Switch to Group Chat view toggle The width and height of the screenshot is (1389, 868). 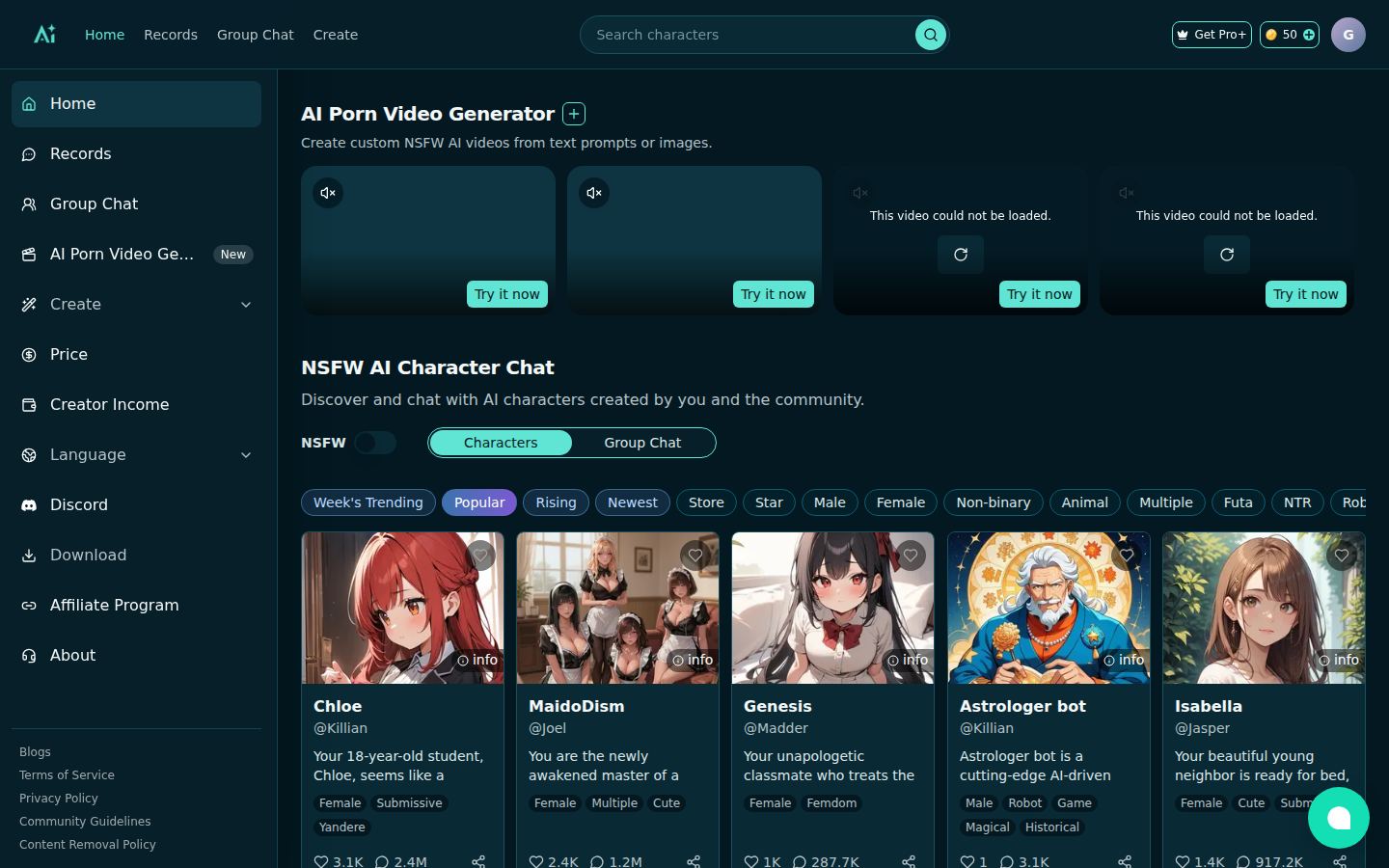(642, 443)
